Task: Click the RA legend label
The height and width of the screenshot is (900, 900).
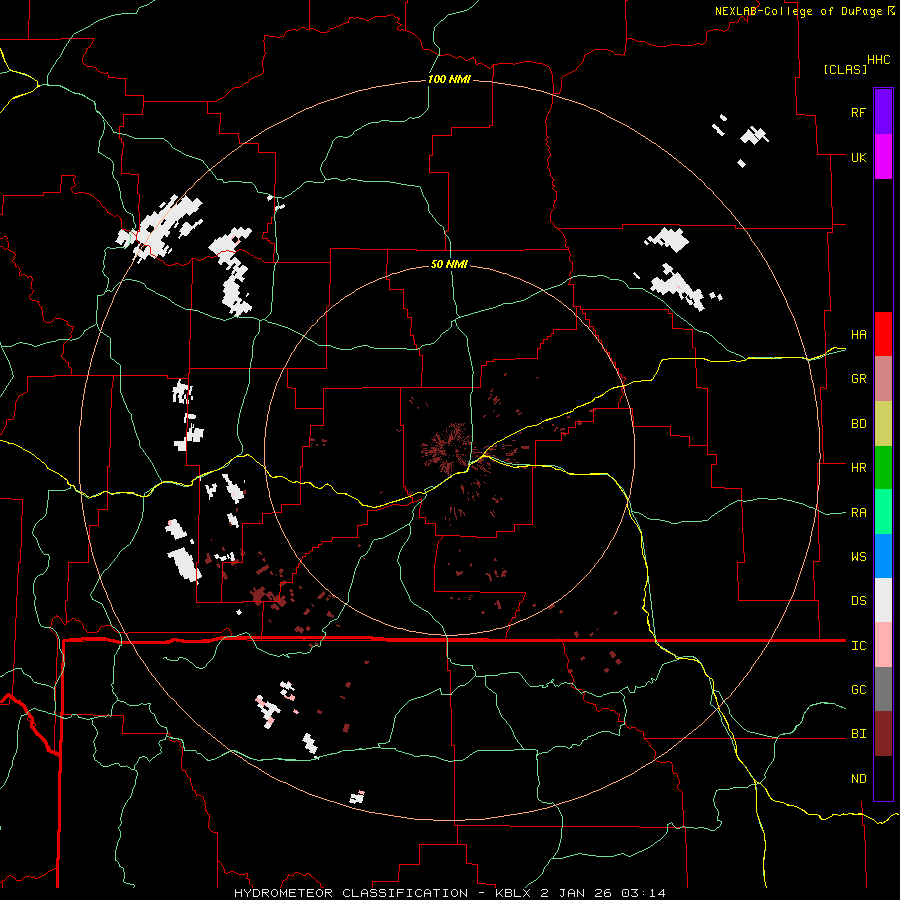Action: 859,513
